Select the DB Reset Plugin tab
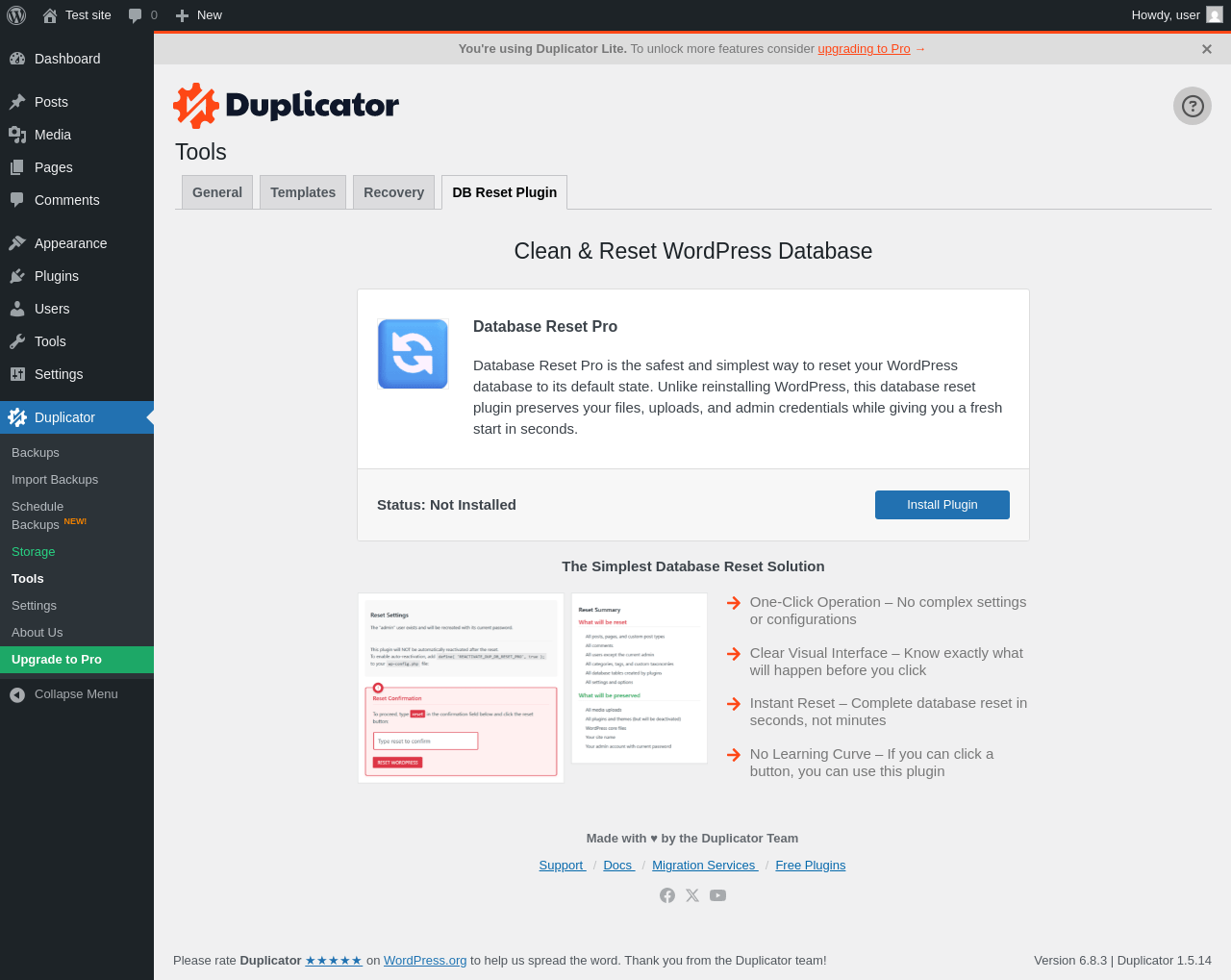This screenshot has height=980, width=1231. click(x=505, y=192)
